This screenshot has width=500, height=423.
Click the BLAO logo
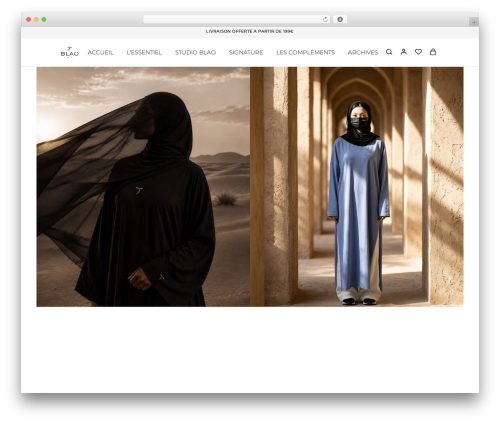click(x=70, y=52)
